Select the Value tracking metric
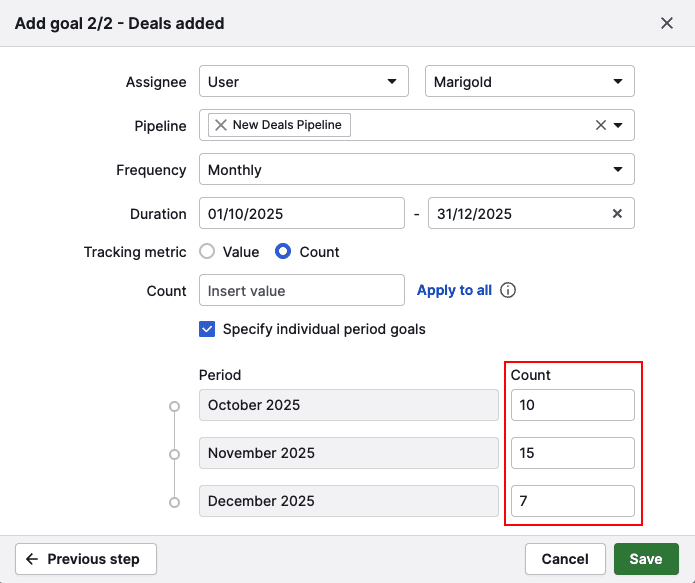695x583 pixels. point(208,252)
